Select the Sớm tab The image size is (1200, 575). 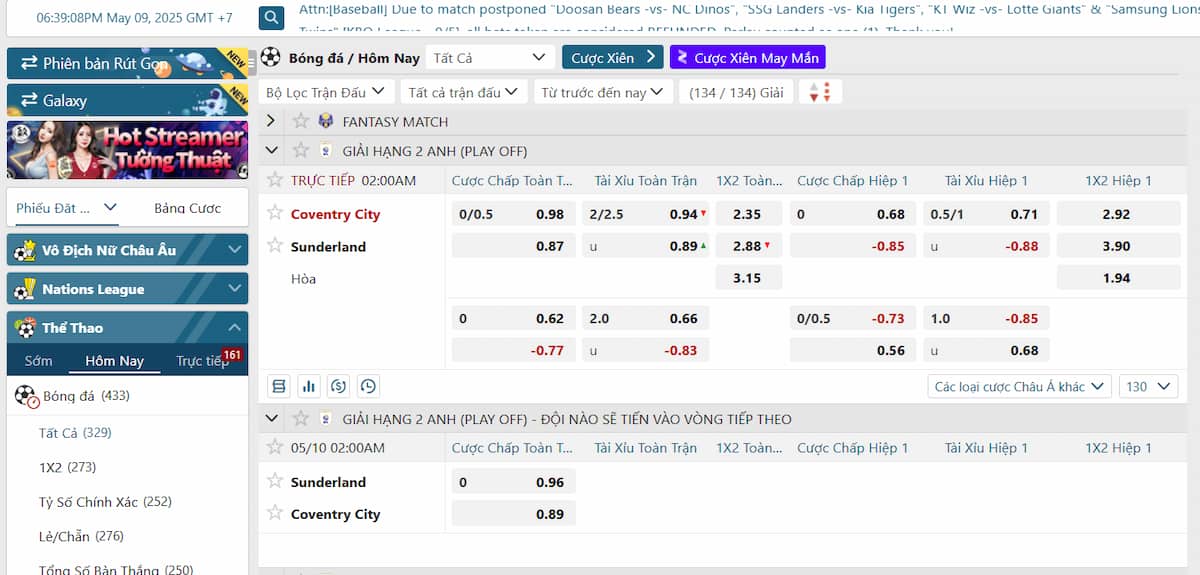pyautogui.click(x=38, y=361)
